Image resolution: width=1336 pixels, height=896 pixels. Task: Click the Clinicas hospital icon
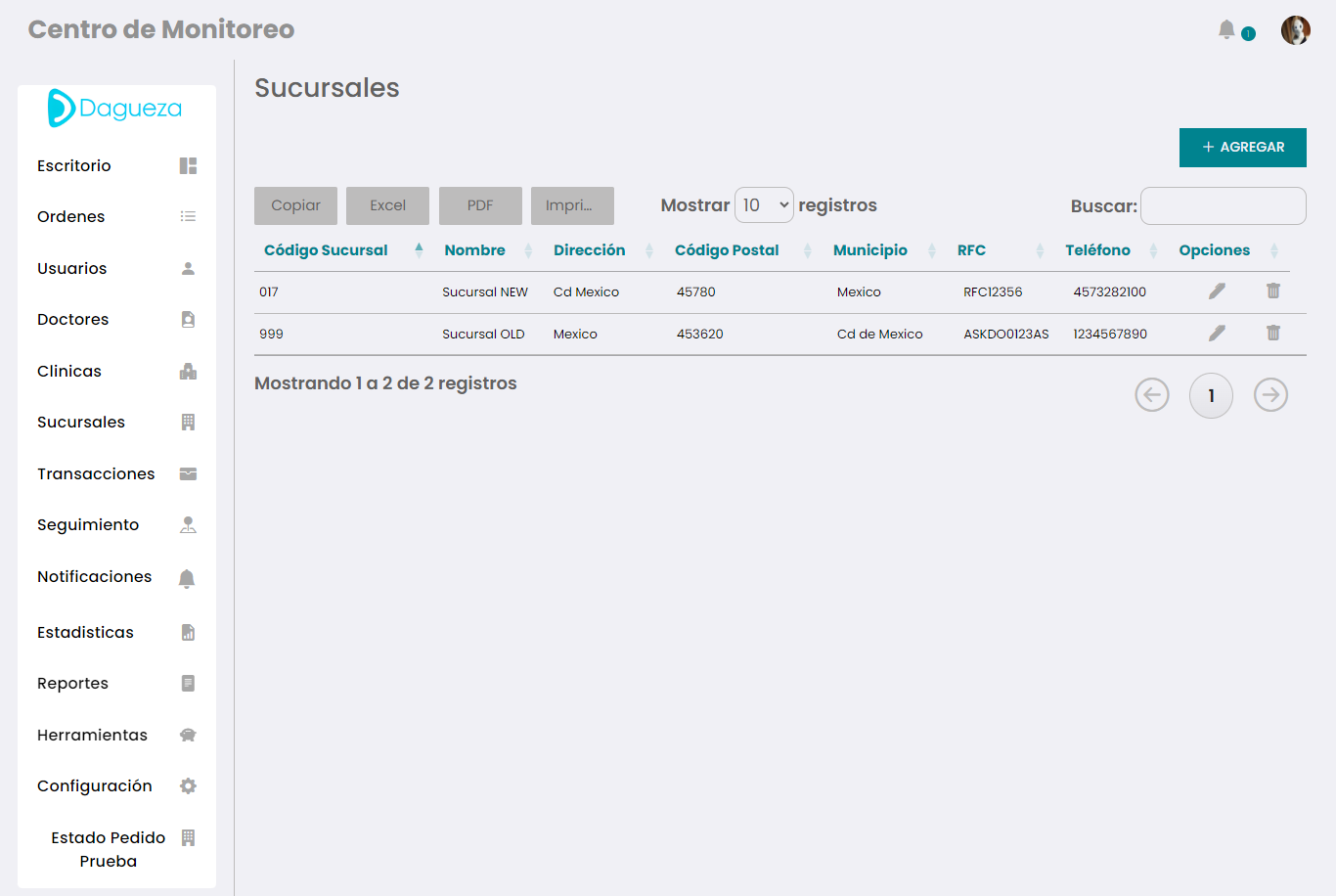click(186, 371)
